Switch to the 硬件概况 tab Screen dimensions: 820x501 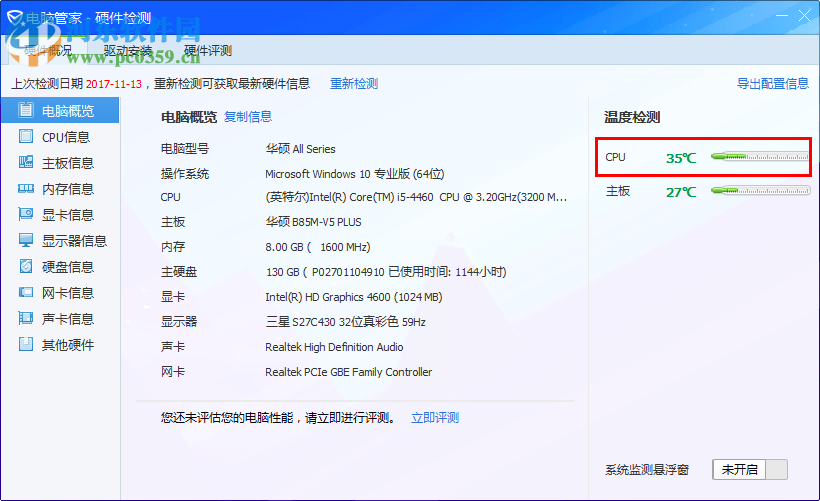pyautogui.click(x=48, y=51)
